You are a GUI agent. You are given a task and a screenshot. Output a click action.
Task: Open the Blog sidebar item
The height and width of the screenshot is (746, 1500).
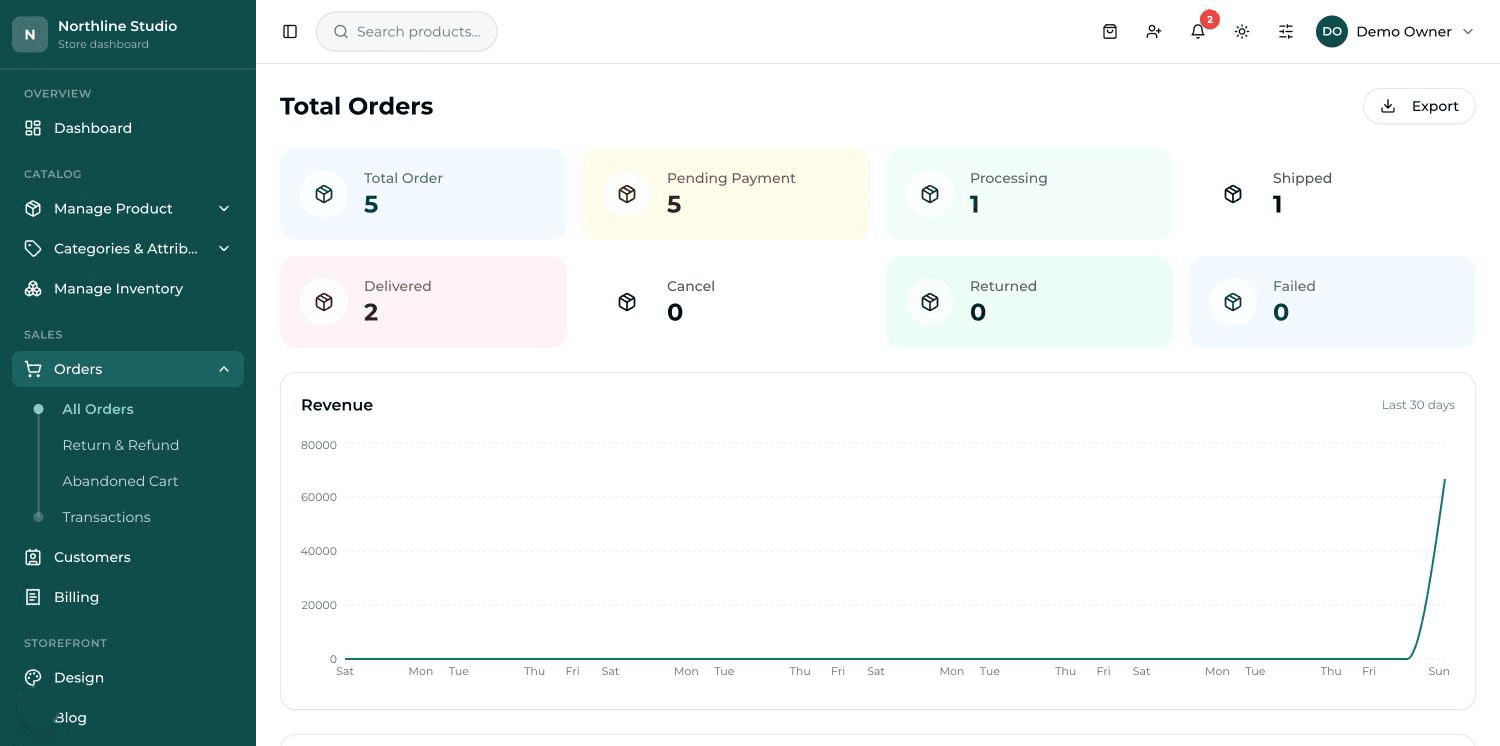coord(128,718)
